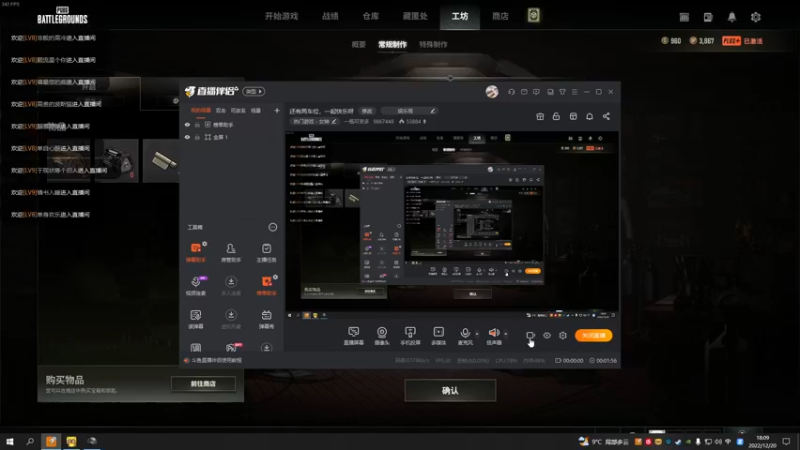This screenshot has width=800, height=450.
Task: Open the 视频连麦 tool in the toolbox
Action: click(x=195, y=286)
